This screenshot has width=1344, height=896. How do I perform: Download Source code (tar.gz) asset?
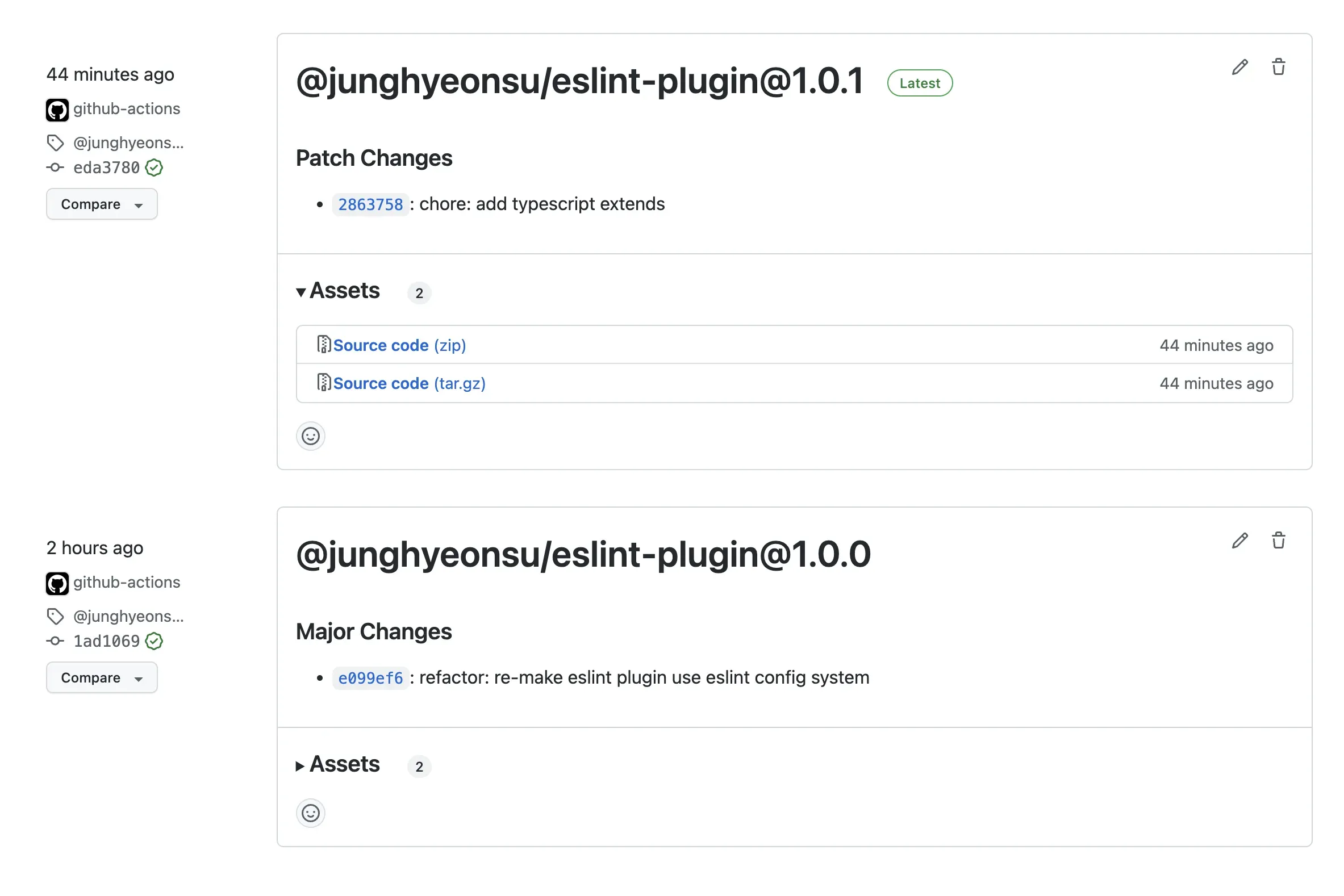click(409, 383)
